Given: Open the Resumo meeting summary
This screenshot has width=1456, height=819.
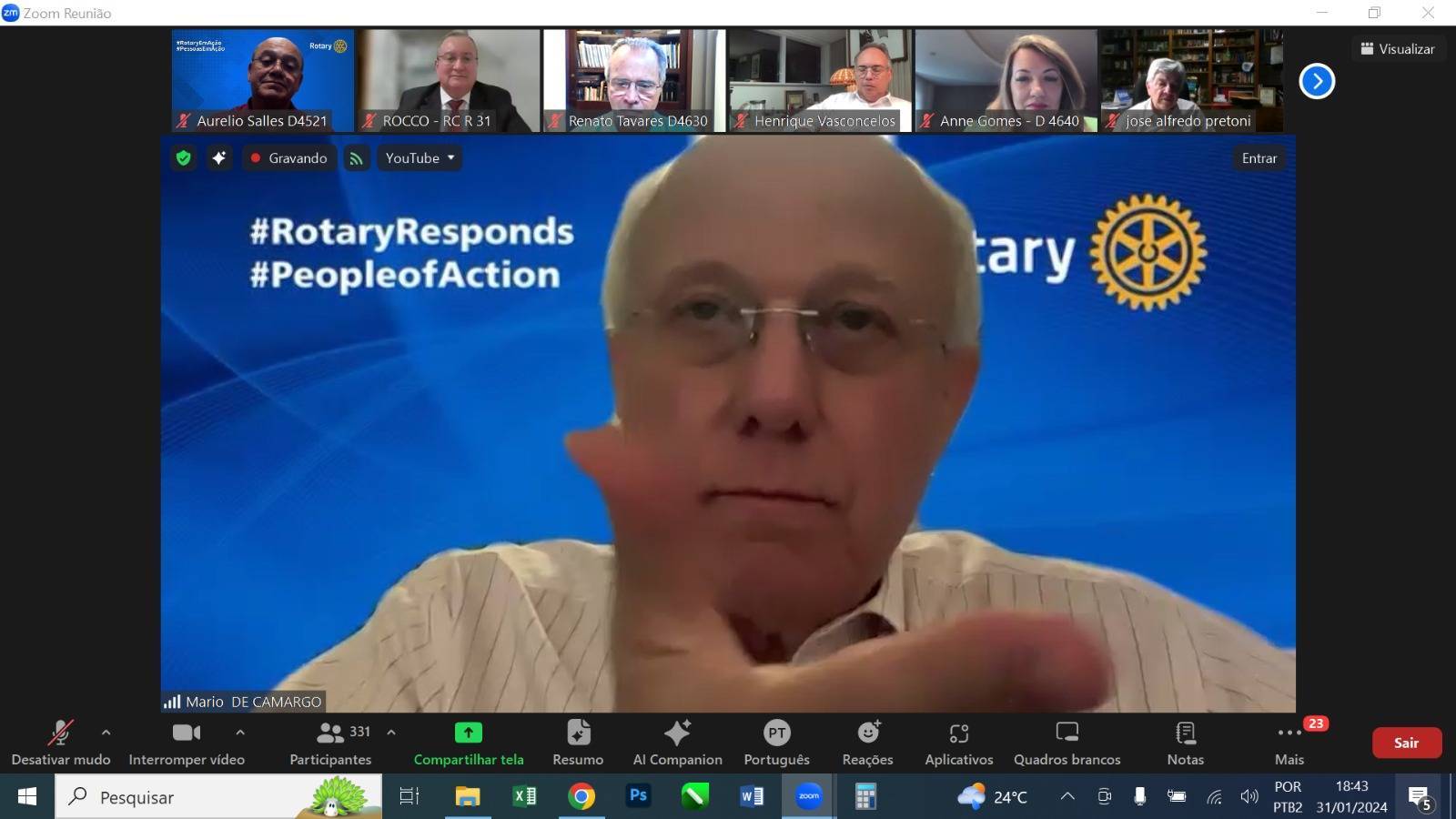Looking at the screenshot, I should click(578, 743).
